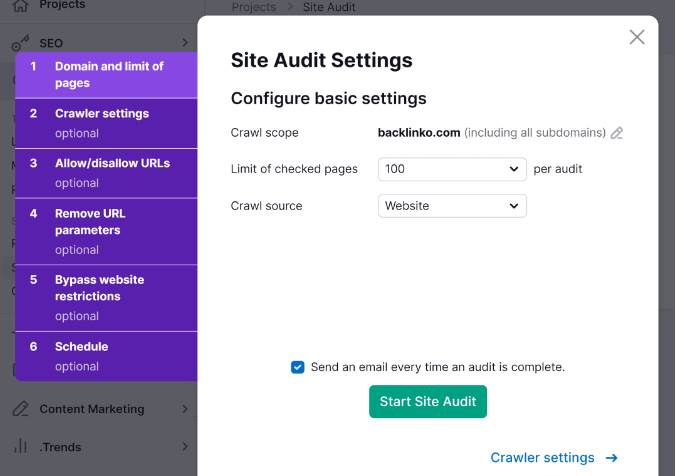Expand the .Trends sidebar chevron
Screen dimensions: 676x476
pos(185,447)
